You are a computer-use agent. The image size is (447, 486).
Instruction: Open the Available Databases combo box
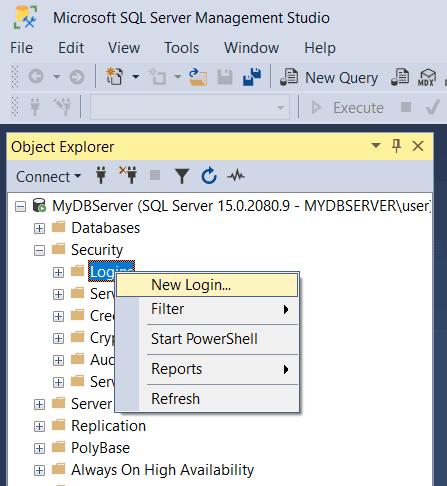pyautogui.click(x=190, y=107)
